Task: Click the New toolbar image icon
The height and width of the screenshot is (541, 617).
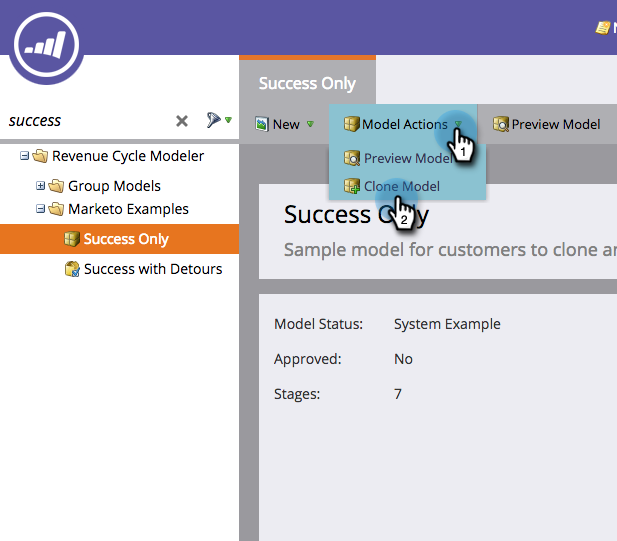Action: [x=262, y=124]
